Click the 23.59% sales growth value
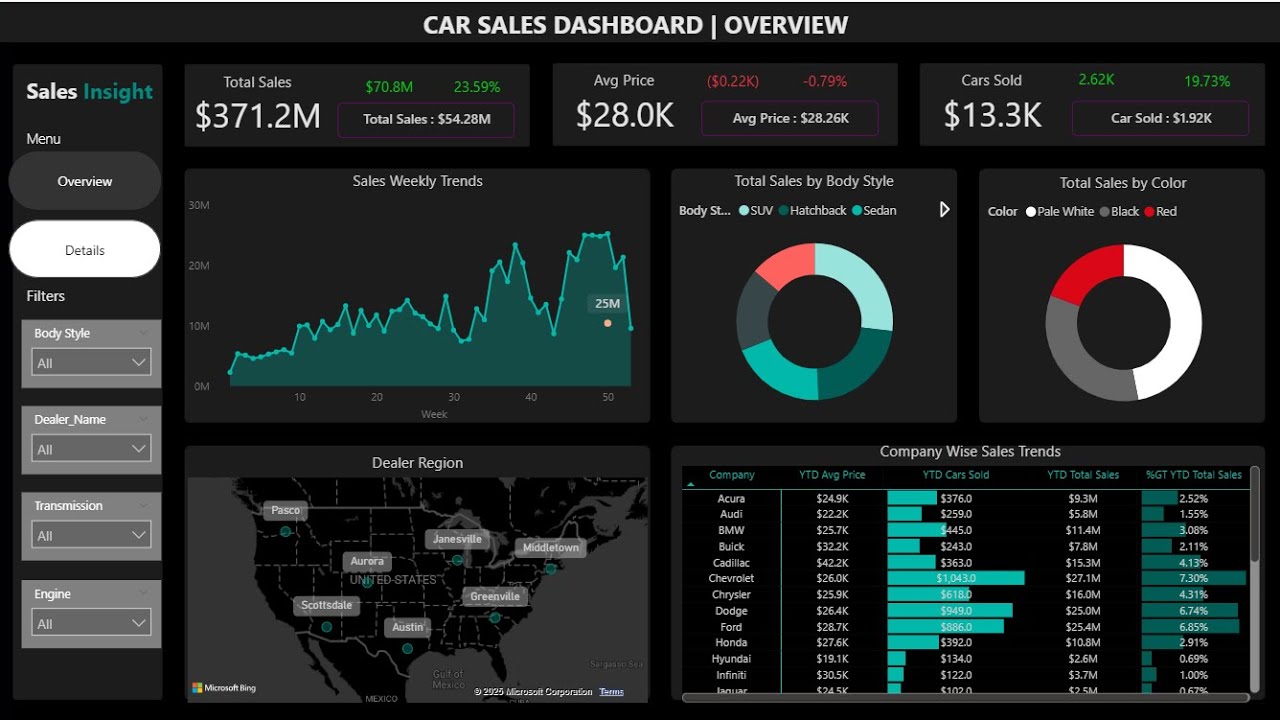 pos(477,87)
